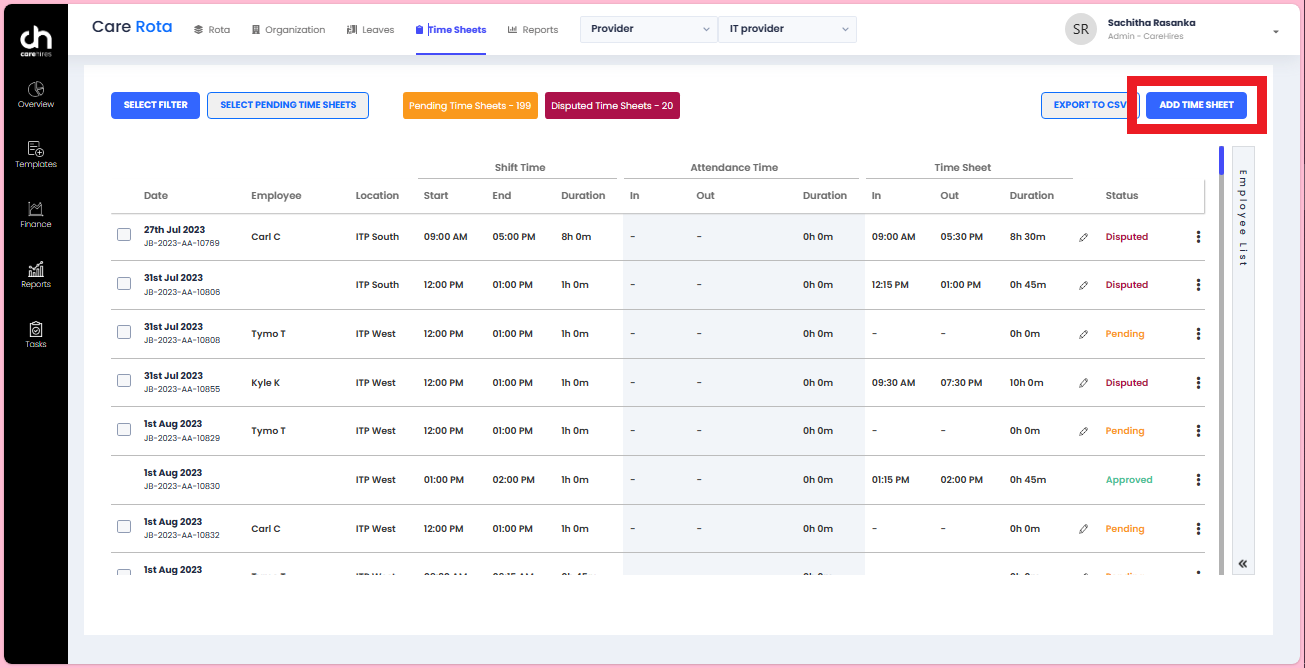Open the three-dot menu for JB-2023-AA-10769
Screen dimensions: 1305x668
1198,237
